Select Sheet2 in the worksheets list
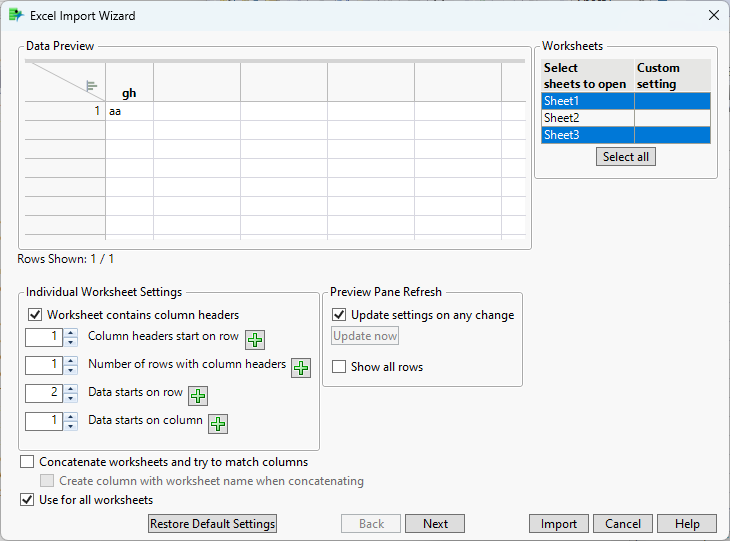Image resolution: width=730 pixels, height=541 pixels. 587,118
